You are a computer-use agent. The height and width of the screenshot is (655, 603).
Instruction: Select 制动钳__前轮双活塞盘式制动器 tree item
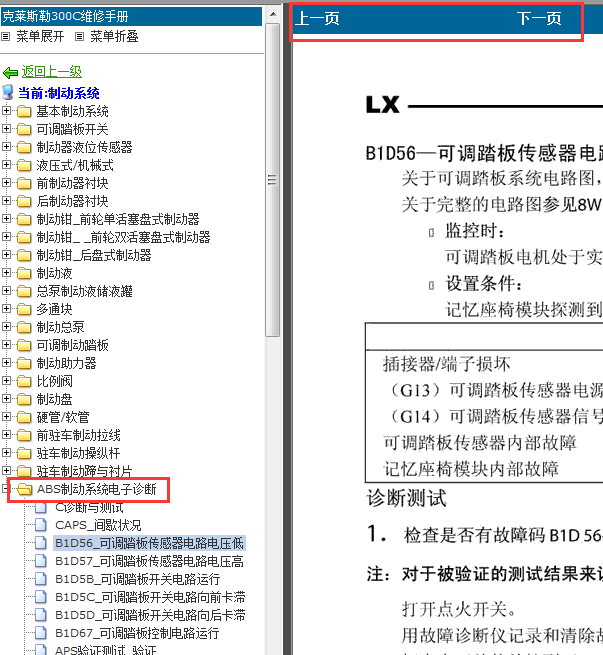123,237
